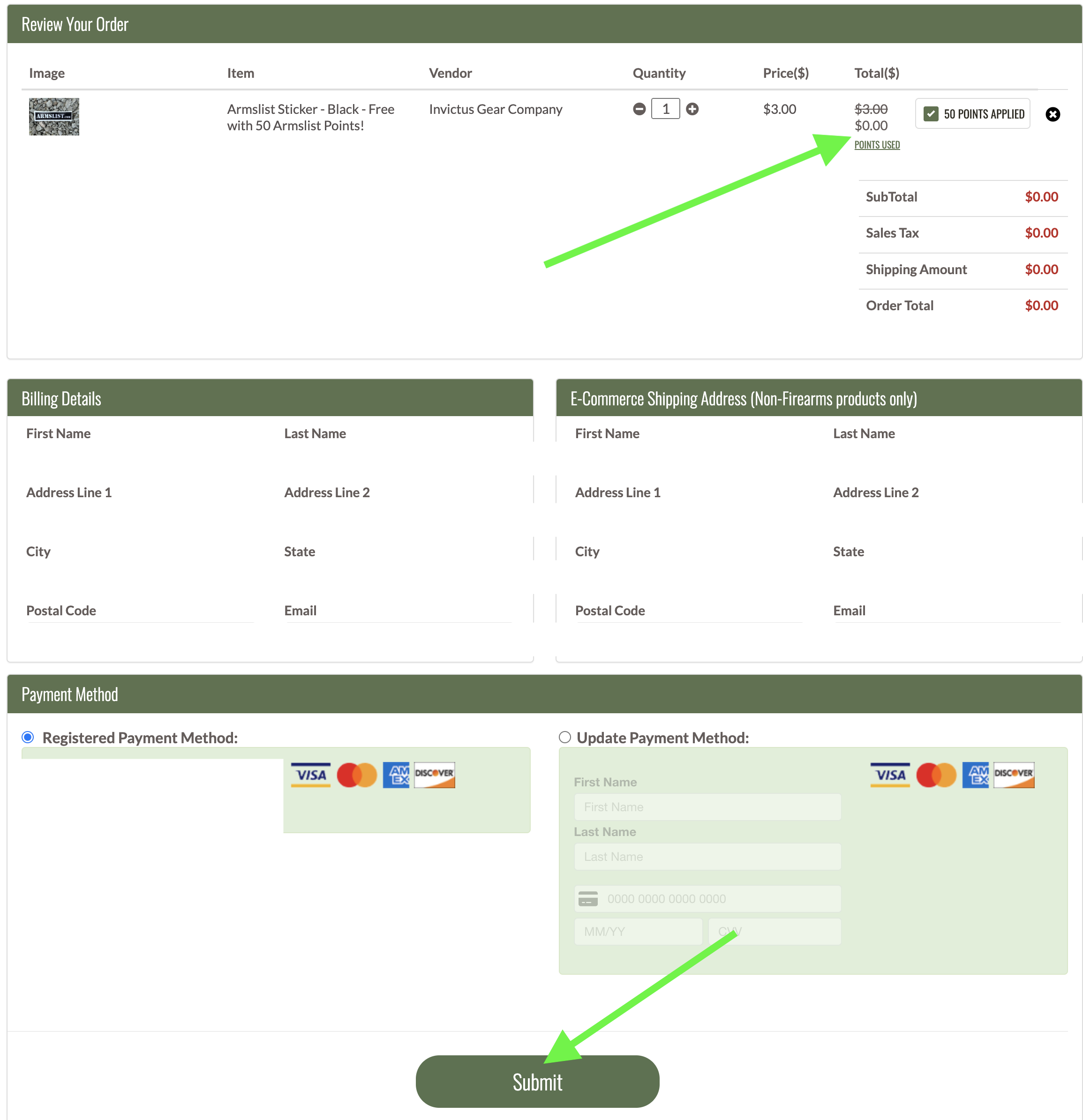Increase item quantity with plus icon
Image resolution: width=1083 pixels, height=1120 pixels.
pyautogui.click(x=692, y=109)
